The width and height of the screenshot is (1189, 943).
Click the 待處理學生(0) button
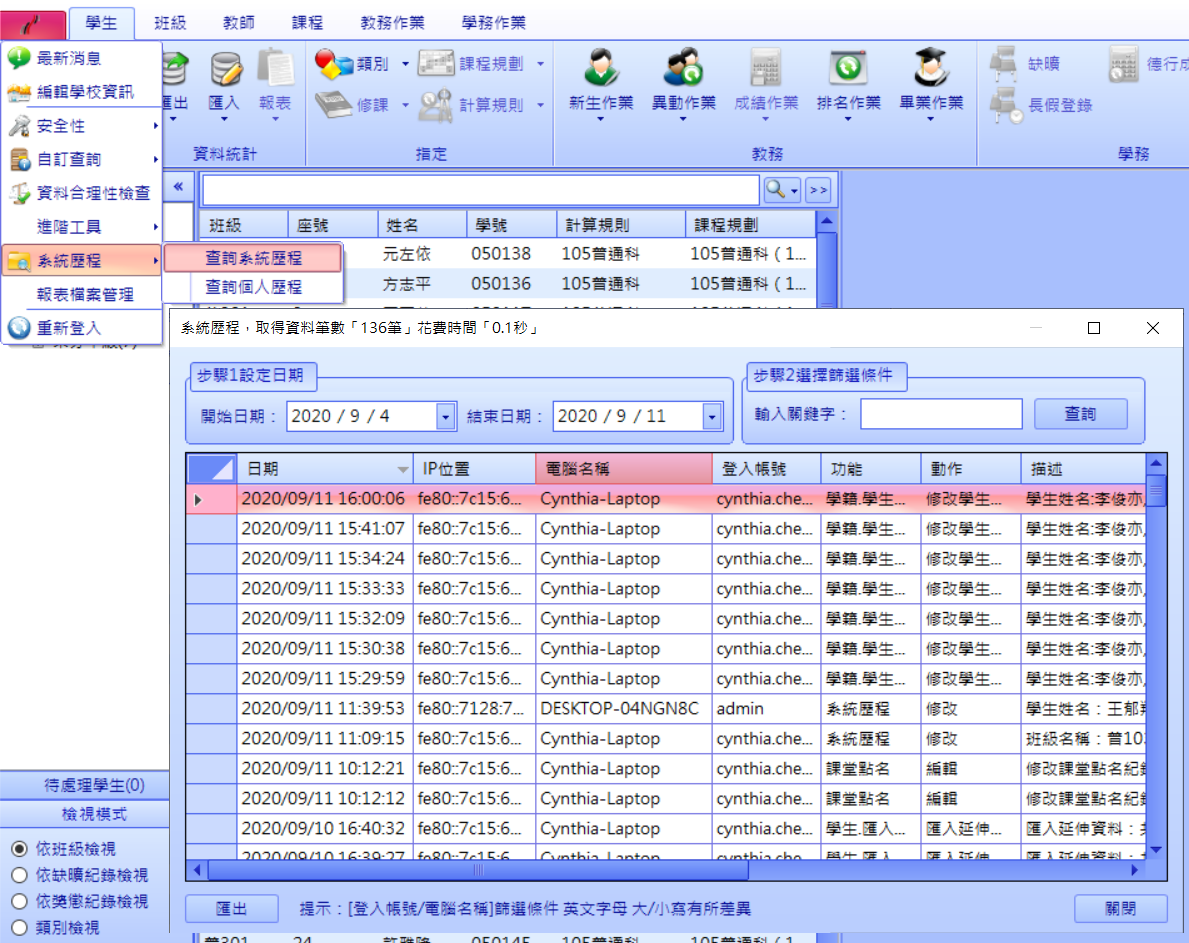85,785
